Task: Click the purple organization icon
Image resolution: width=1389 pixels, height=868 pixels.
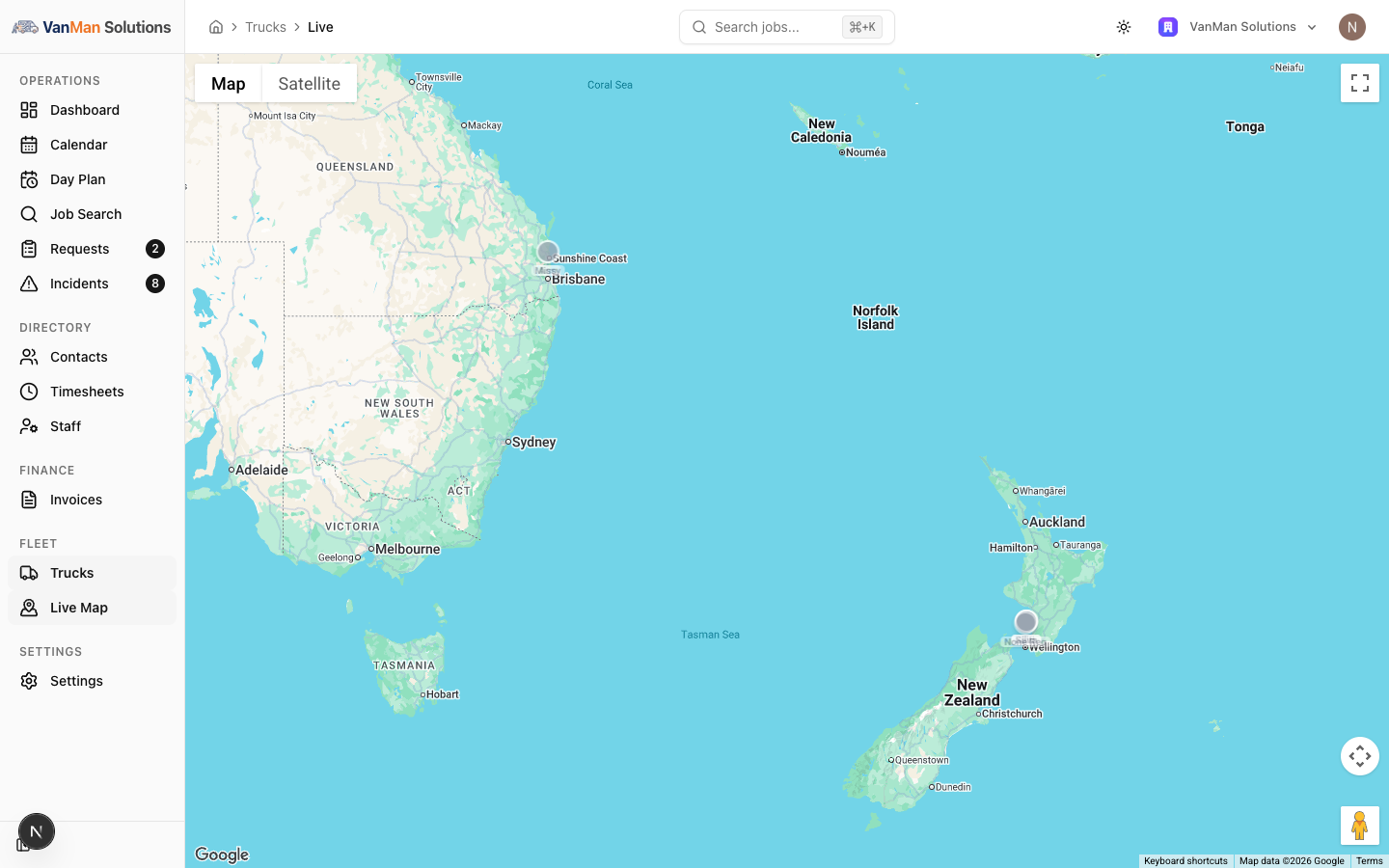Action: click(1168, 27)
